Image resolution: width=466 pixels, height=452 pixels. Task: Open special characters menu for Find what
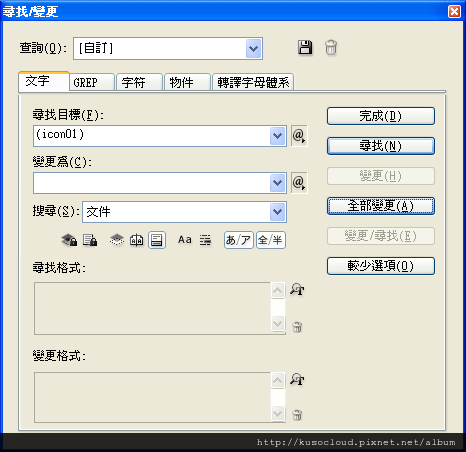tap(299, 136)
